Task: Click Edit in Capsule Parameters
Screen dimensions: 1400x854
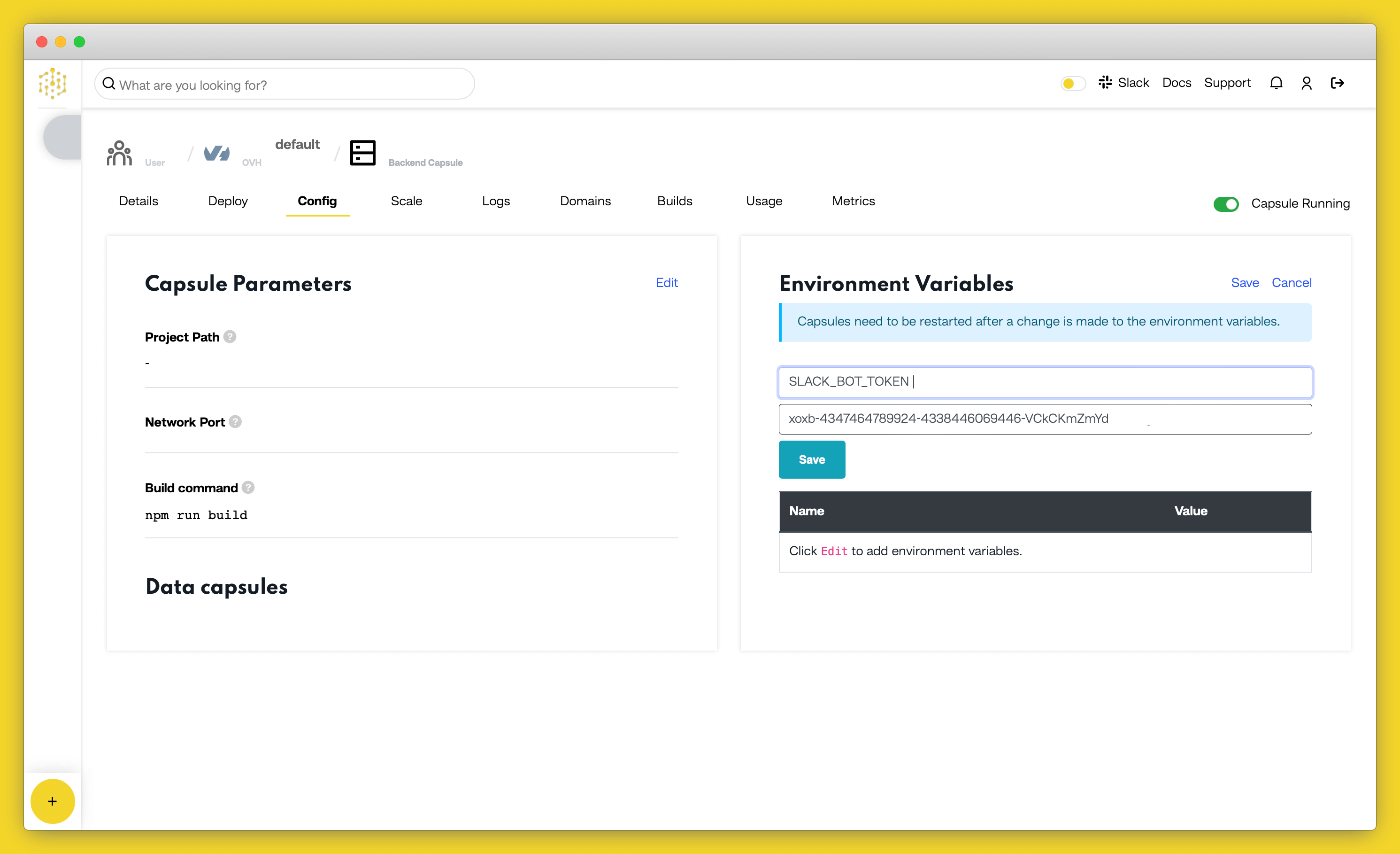Action: click(x=667, y=281)
